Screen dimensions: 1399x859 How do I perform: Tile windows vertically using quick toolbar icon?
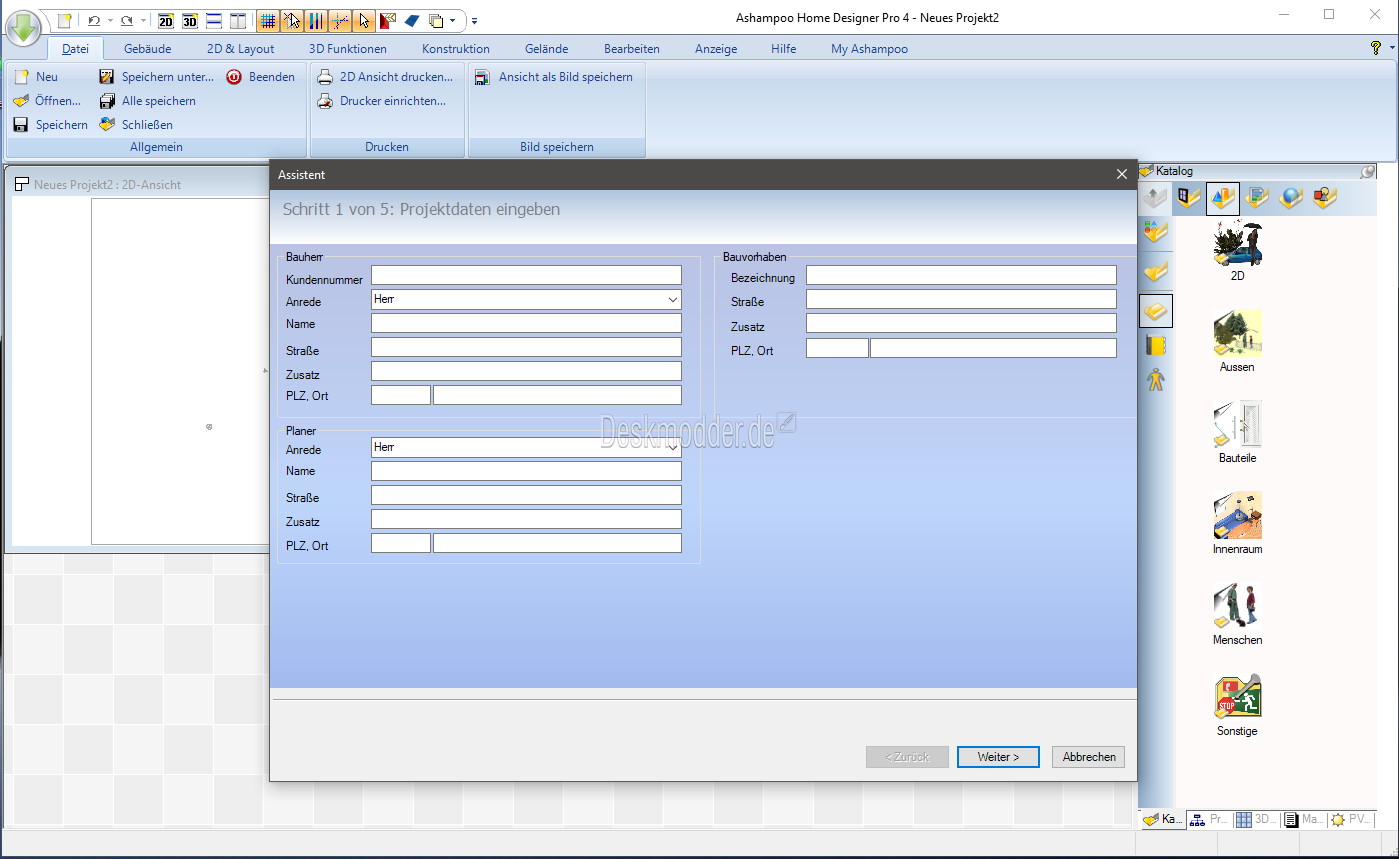[x=237, y=20]
